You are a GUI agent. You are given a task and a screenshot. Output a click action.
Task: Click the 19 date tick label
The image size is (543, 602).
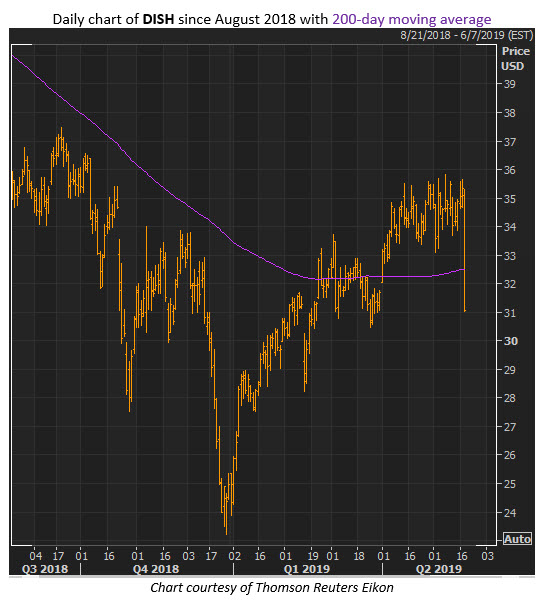(x=313, y=556)
